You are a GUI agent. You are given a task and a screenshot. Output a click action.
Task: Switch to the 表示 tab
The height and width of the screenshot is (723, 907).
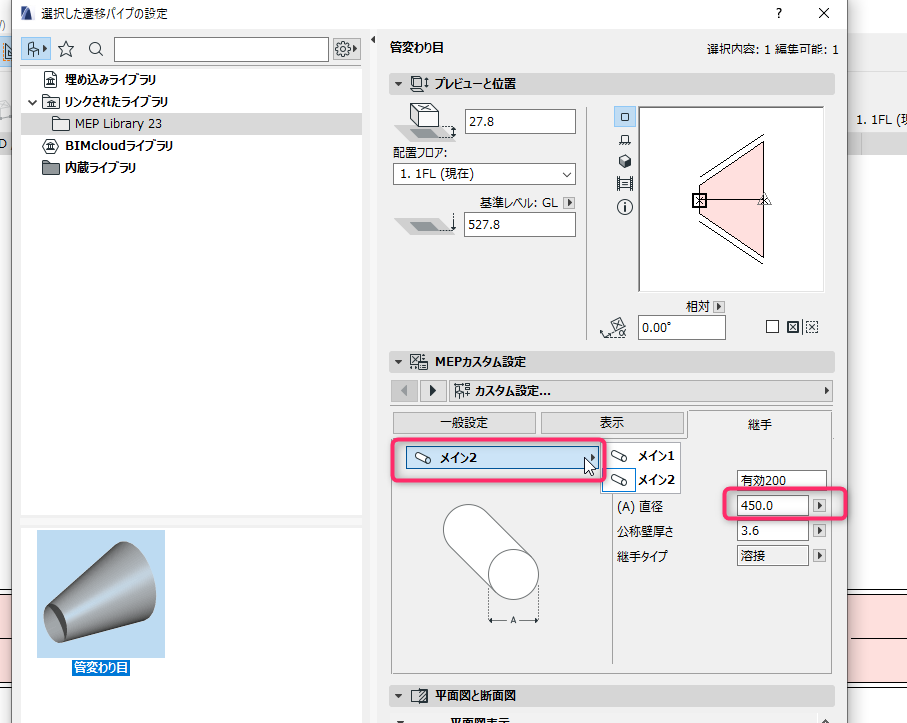click(612, 423)
